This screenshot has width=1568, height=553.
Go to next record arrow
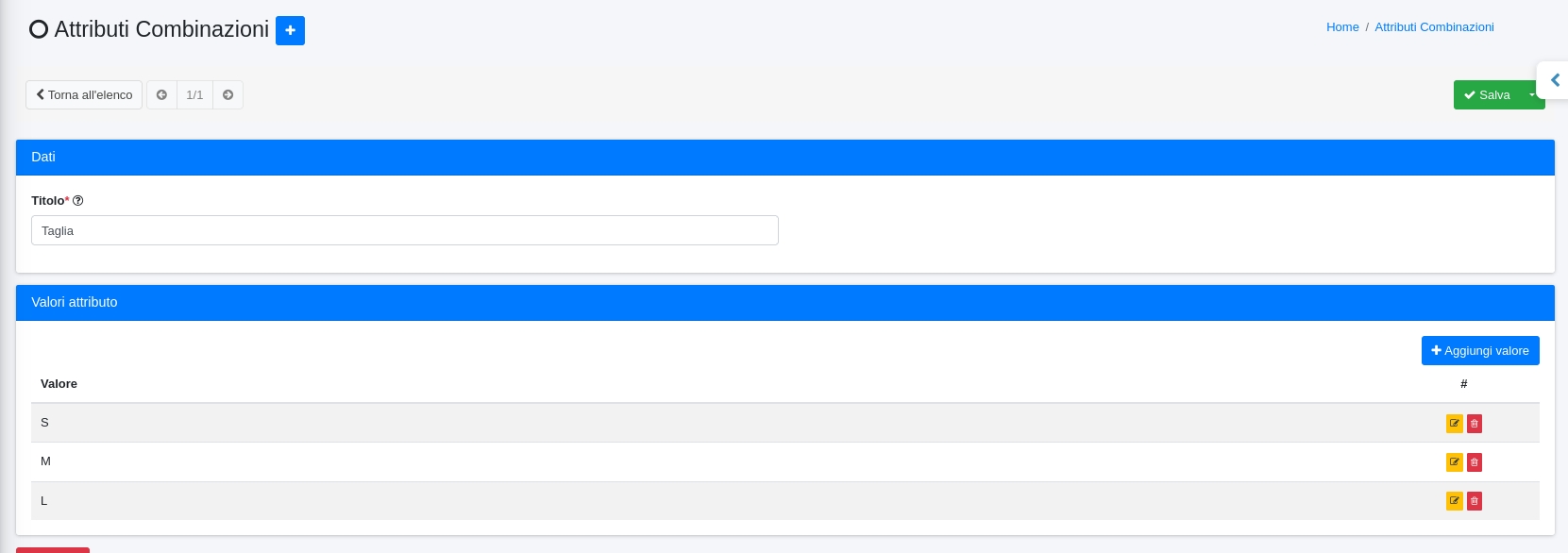pyautogui.click(x=228, y=95)
